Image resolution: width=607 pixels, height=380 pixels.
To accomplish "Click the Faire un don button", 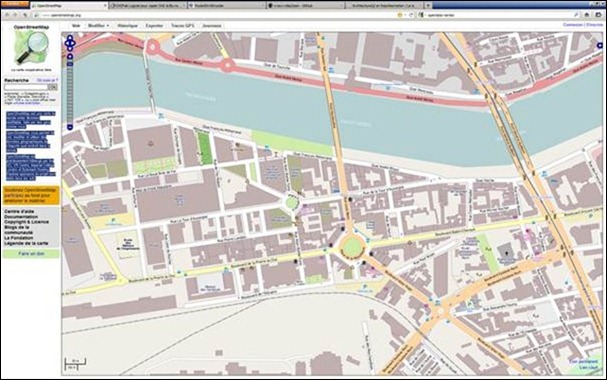I will 31,254.
